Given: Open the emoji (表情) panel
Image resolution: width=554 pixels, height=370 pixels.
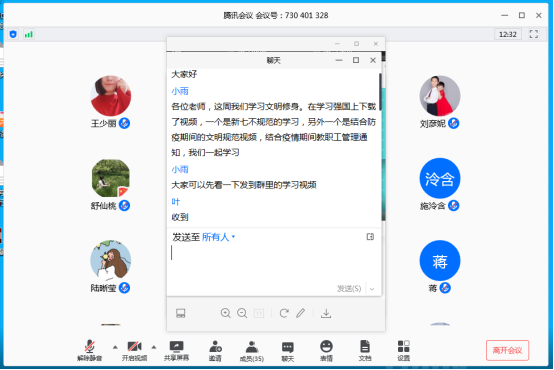Looking at the screenshot, I should (x=326, y=351).
